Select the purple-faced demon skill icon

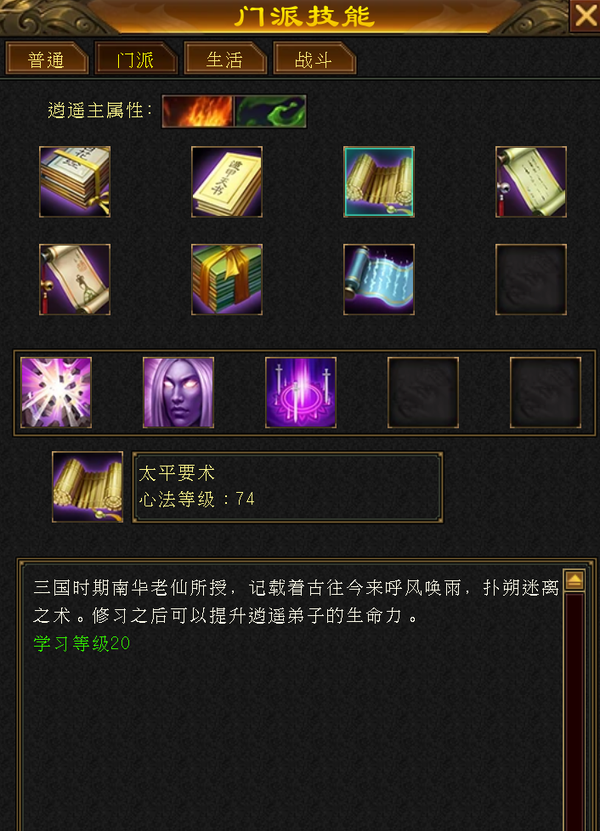[x=179, y=392]
